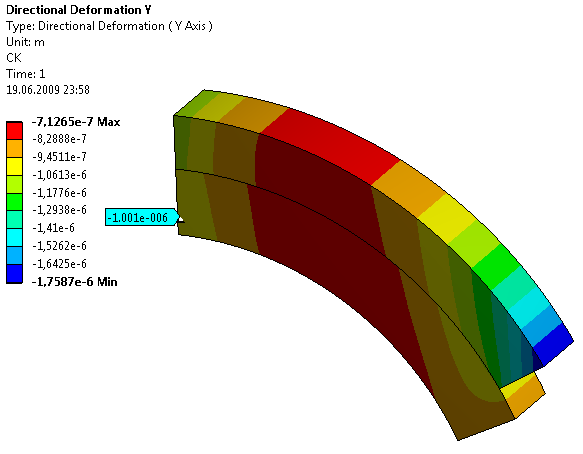
Task: Click the red contour region on model's top face
Action: 331,145
